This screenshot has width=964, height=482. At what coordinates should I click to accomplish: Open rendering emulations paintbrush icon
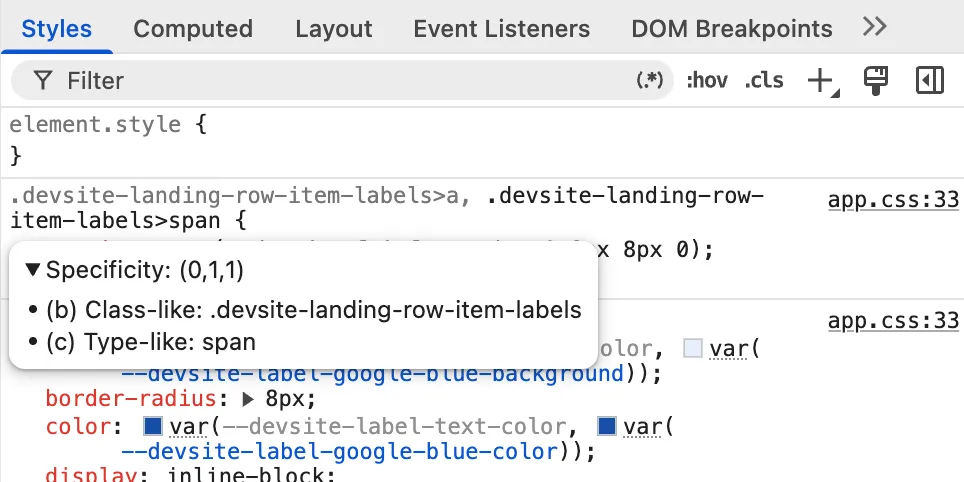[875, 81]
